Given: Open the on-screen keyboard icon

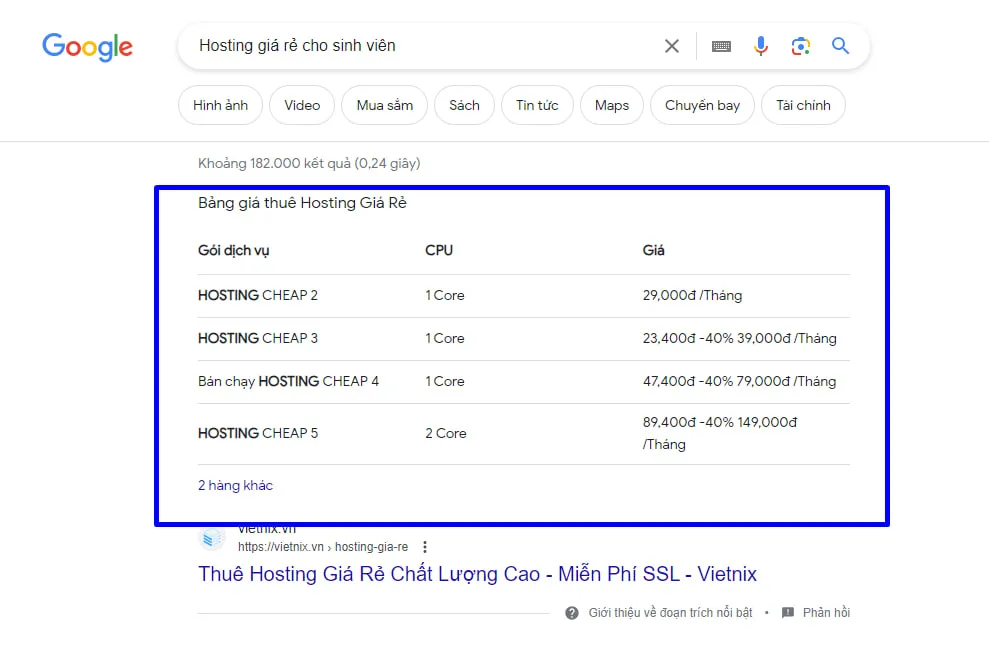Looking at the screenshot, I should click(720, 45).
